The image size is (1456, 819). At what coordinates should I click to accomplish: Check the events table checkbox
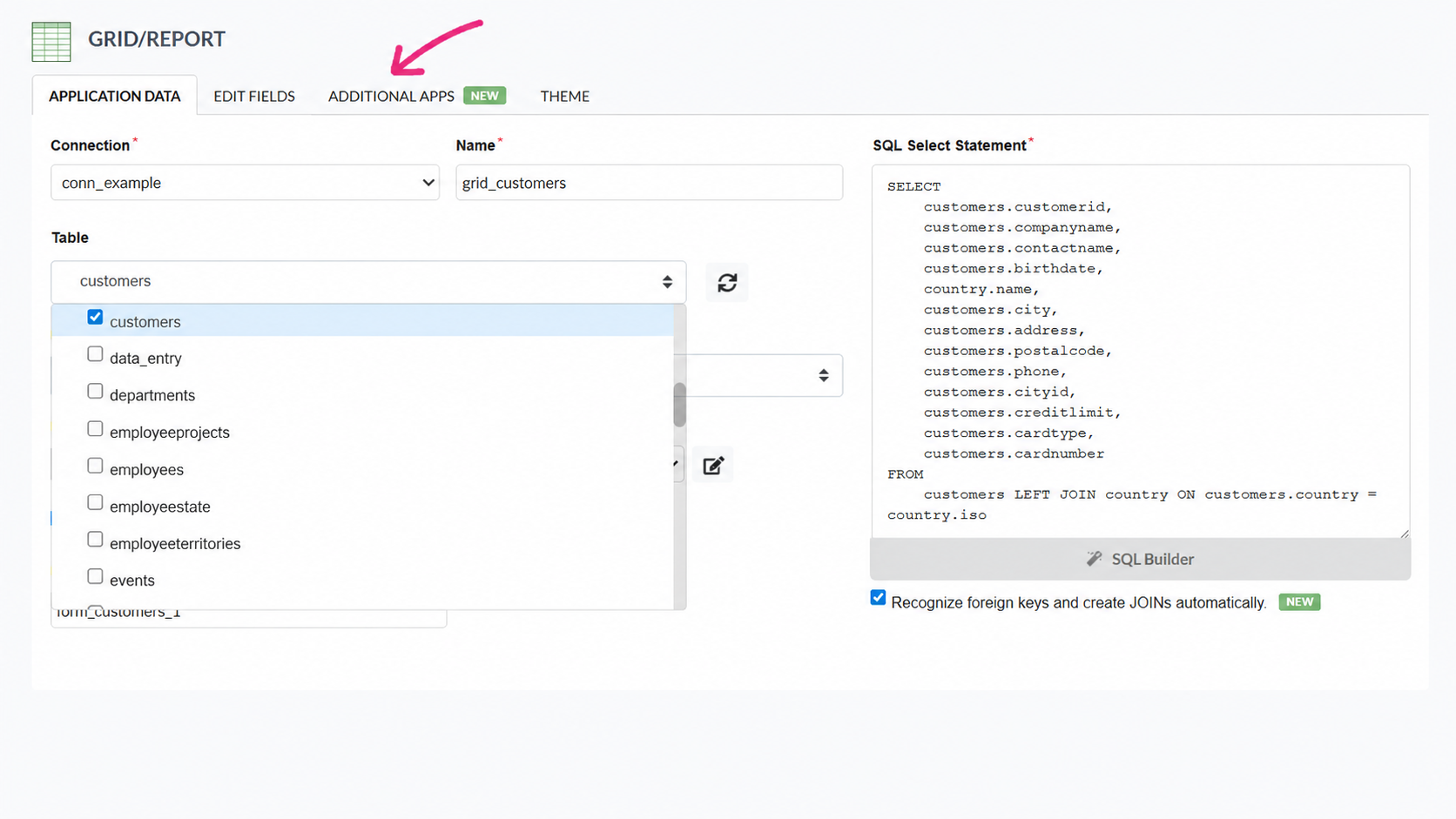coord(95,577)
